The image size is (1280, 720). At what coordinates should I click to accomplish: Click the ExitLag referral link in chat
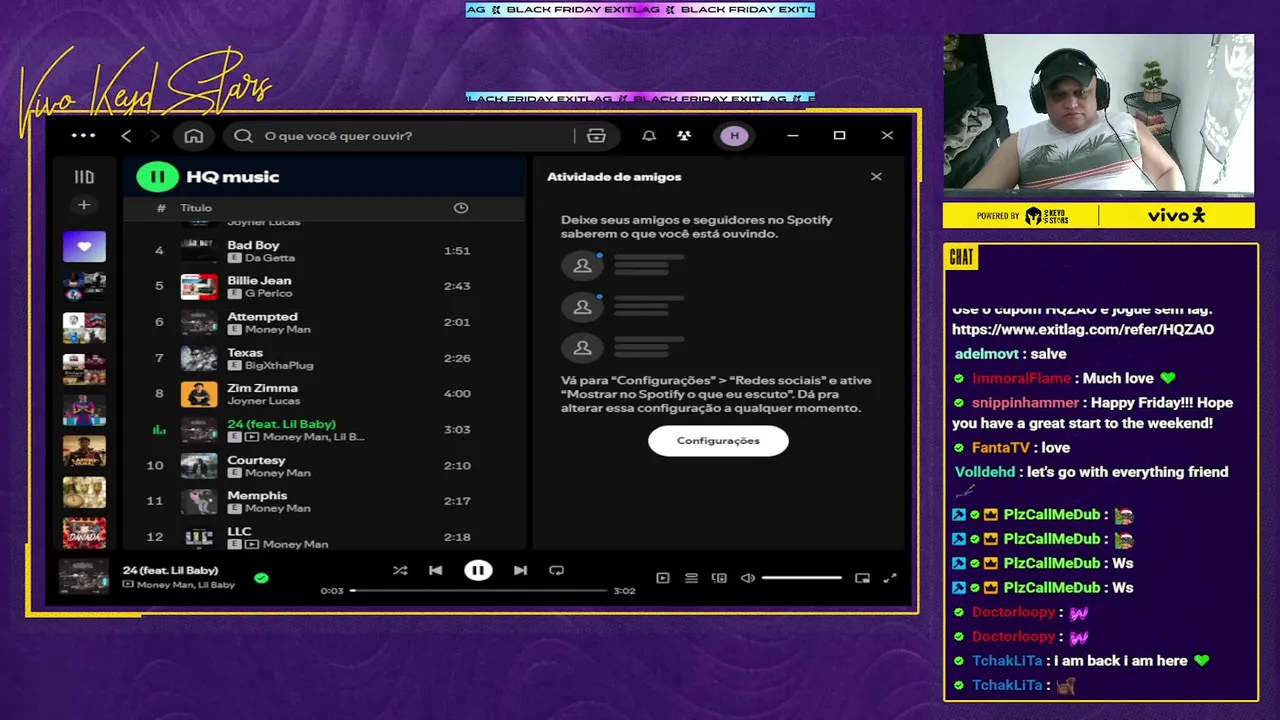pos(1083,330)
